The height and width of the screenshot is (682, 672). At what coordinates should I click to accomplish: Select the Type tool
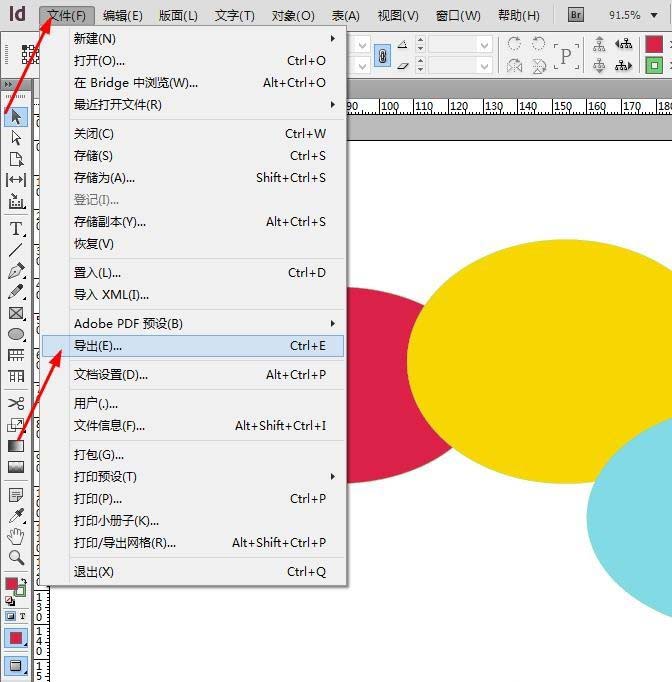[16, 229]
